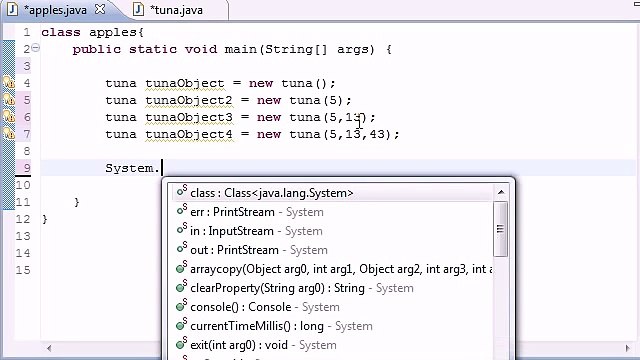The width and height of the screenshot is (640, 360).
Task: Click the Java file icon on apples.java tab
Action: click(12, 9)
